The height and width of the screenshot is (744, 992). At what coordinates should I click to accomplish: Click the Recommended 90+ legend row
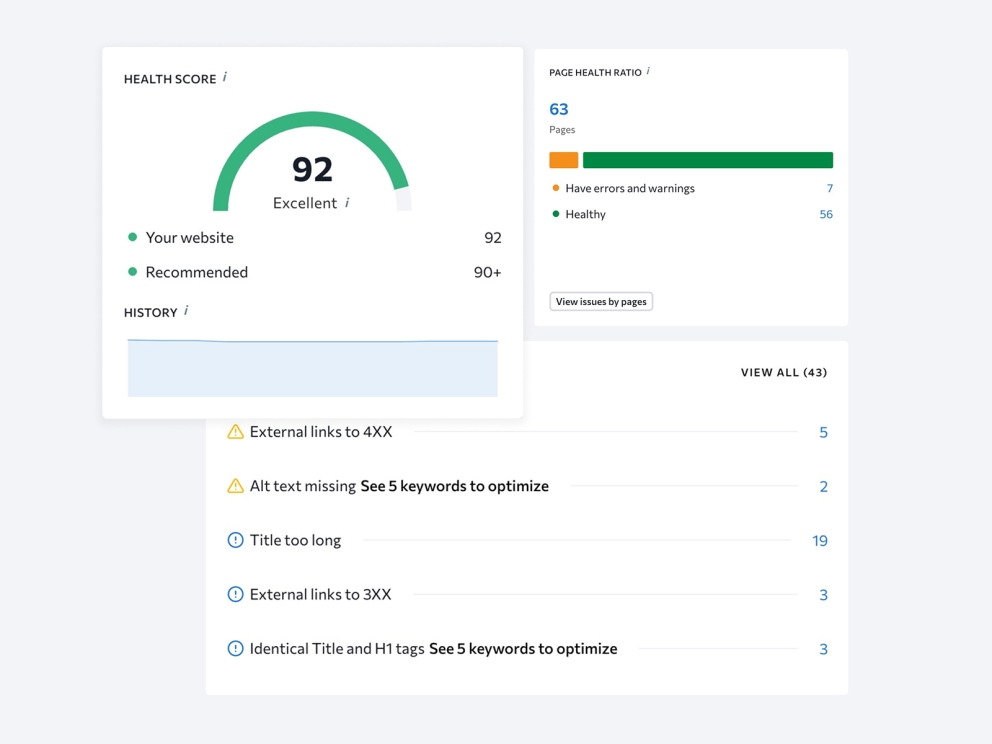[x=314, y=272]
